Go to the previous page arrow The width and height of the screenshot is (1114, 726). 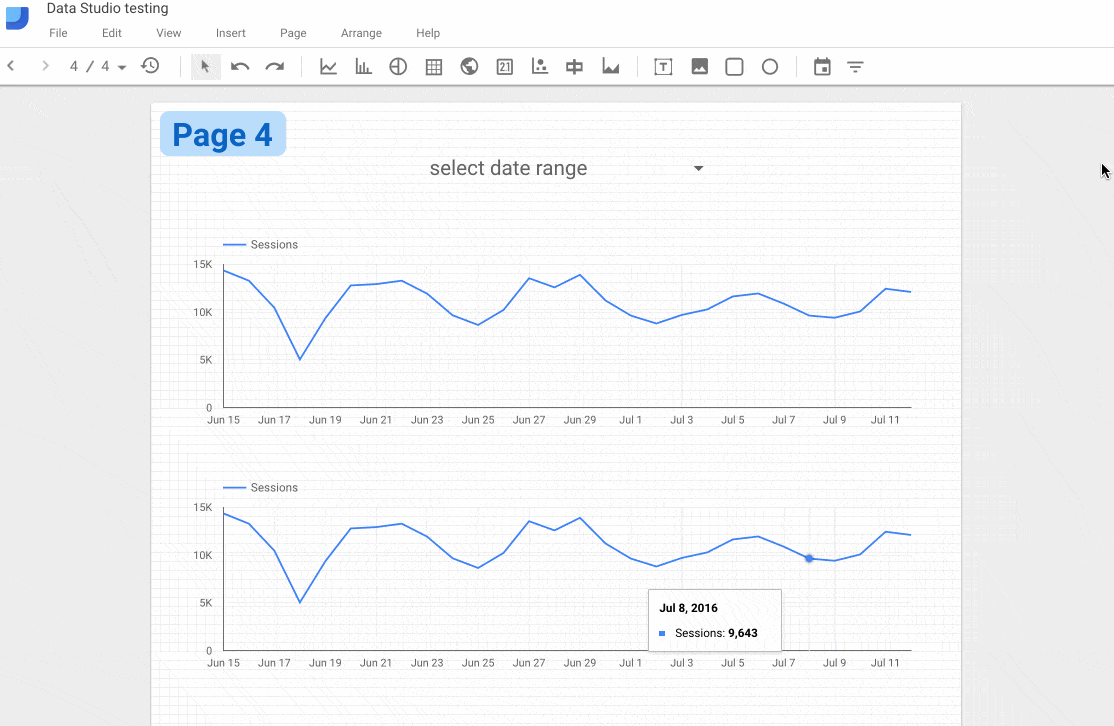(x=11, y=67)
